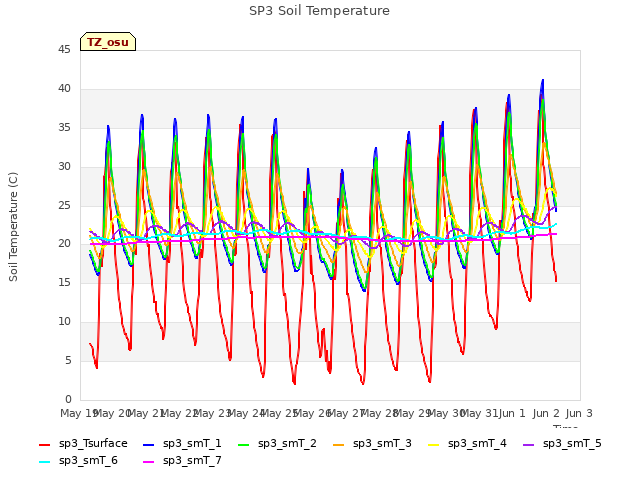The image size is (640, 480).
Task: Click the Jun 2 x-axis tick label
Action: pyautogui.click(x=546, y=413)
